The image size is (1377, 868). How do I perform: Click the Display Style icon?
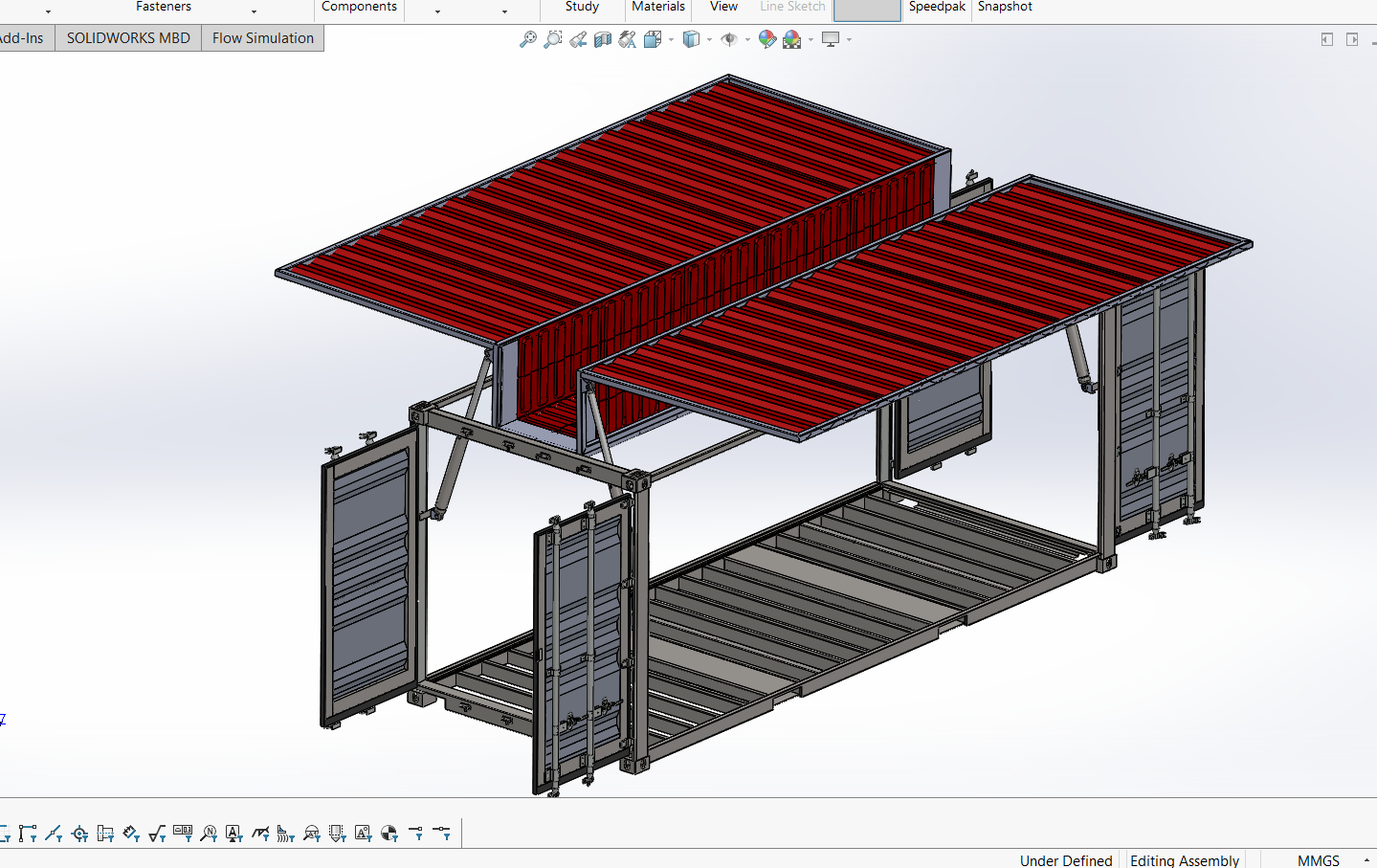691,39
